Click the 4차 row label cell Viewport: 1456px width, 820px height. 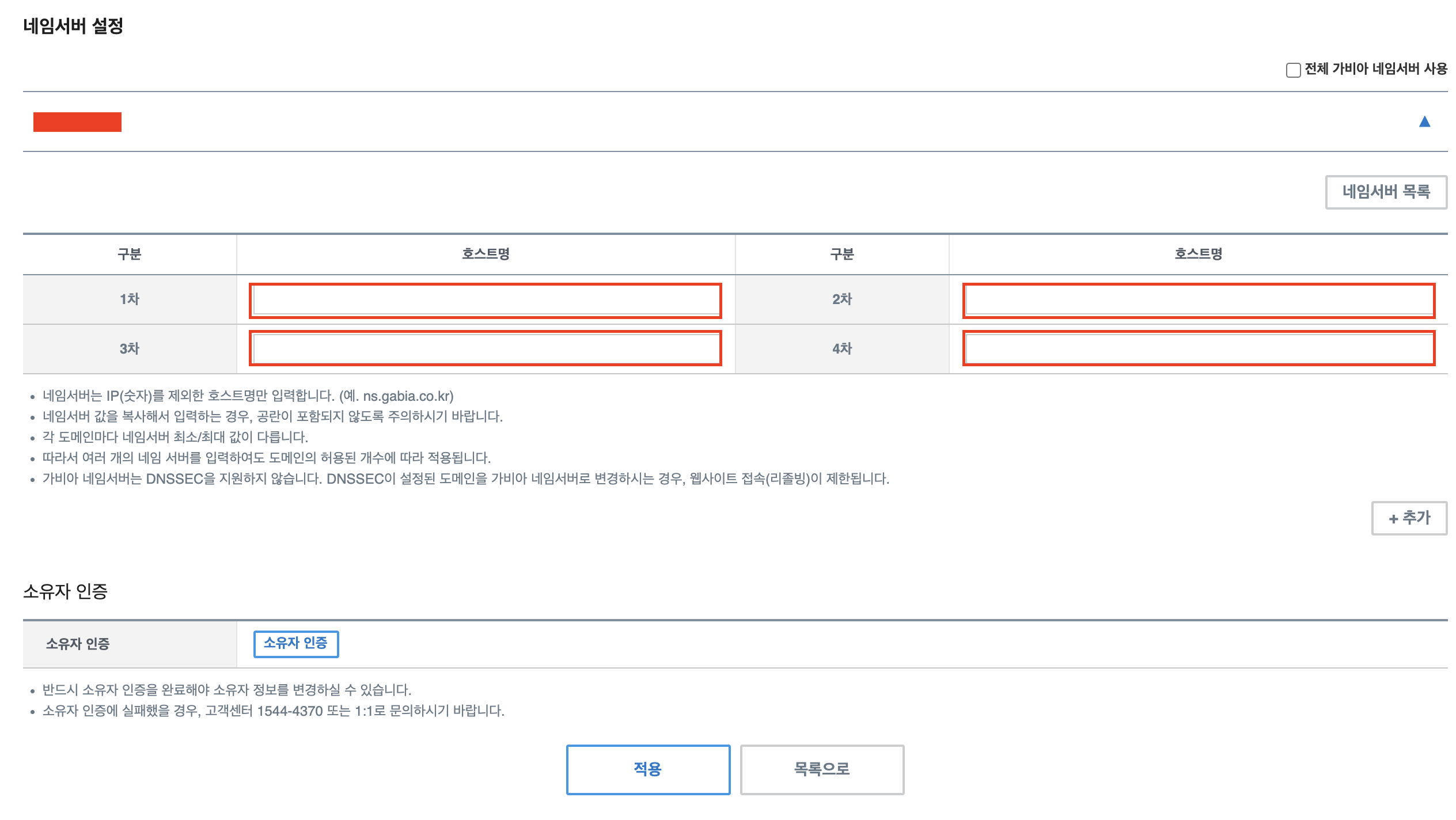[x=841, y=349]
